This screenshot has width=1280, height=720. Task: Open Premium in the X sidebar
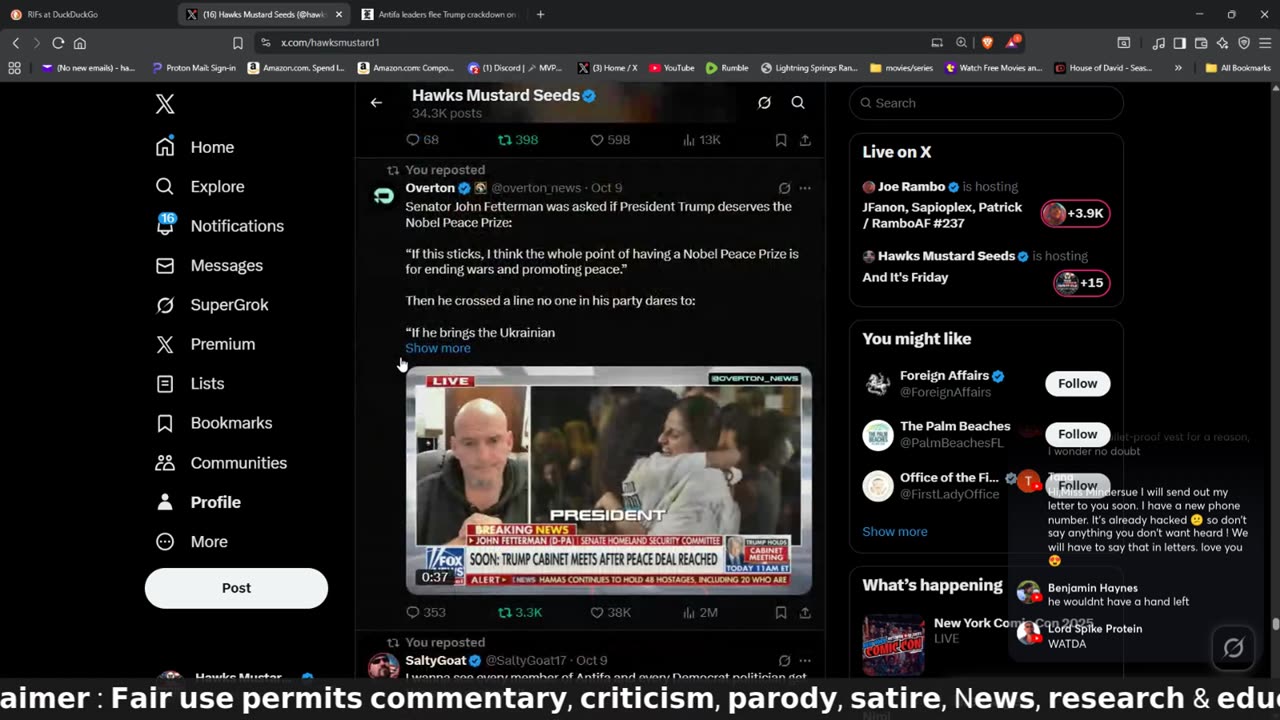(x=205, y=344)
